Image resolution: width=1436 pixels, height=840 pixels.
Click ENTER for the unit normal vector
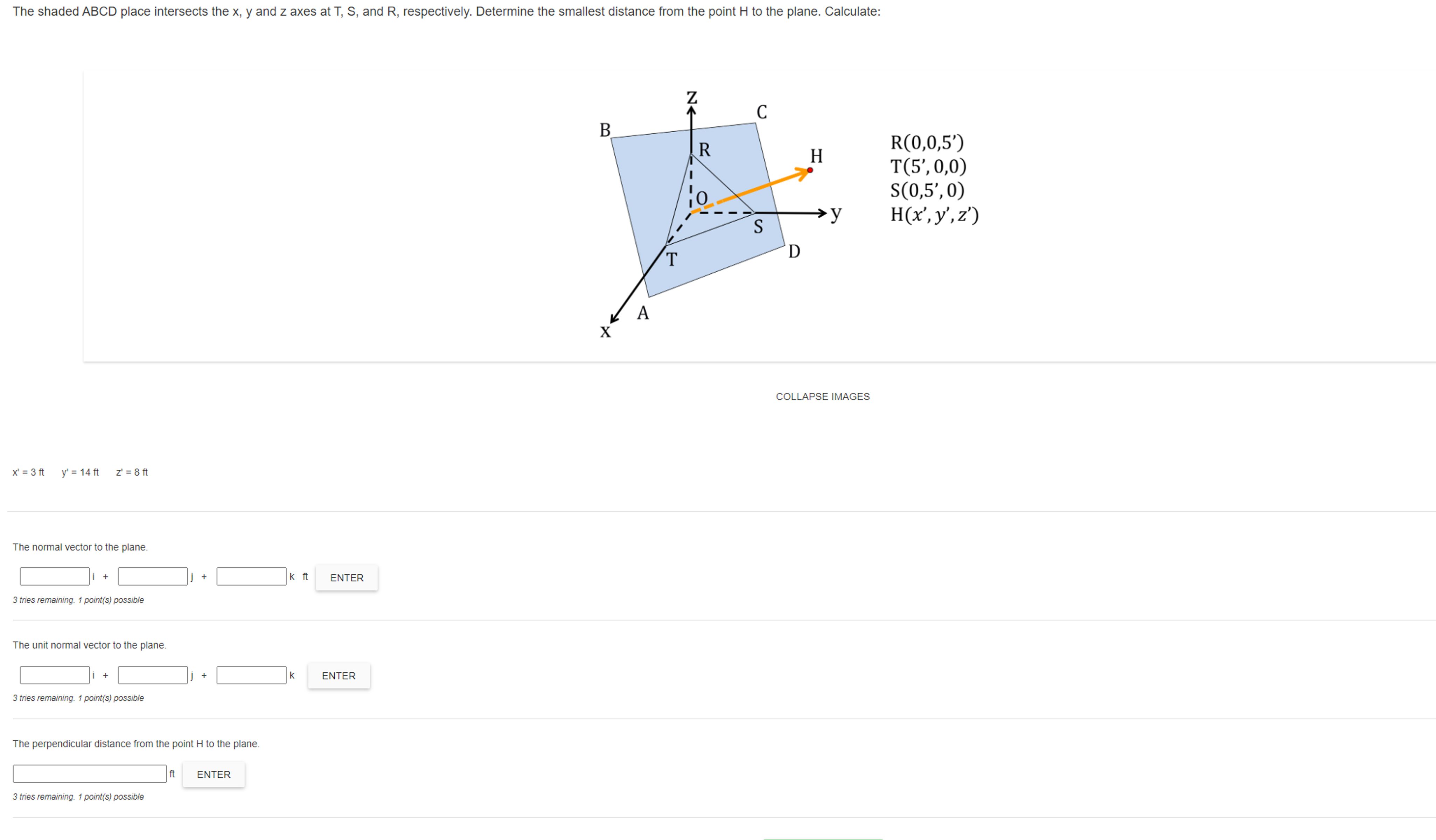339,675
